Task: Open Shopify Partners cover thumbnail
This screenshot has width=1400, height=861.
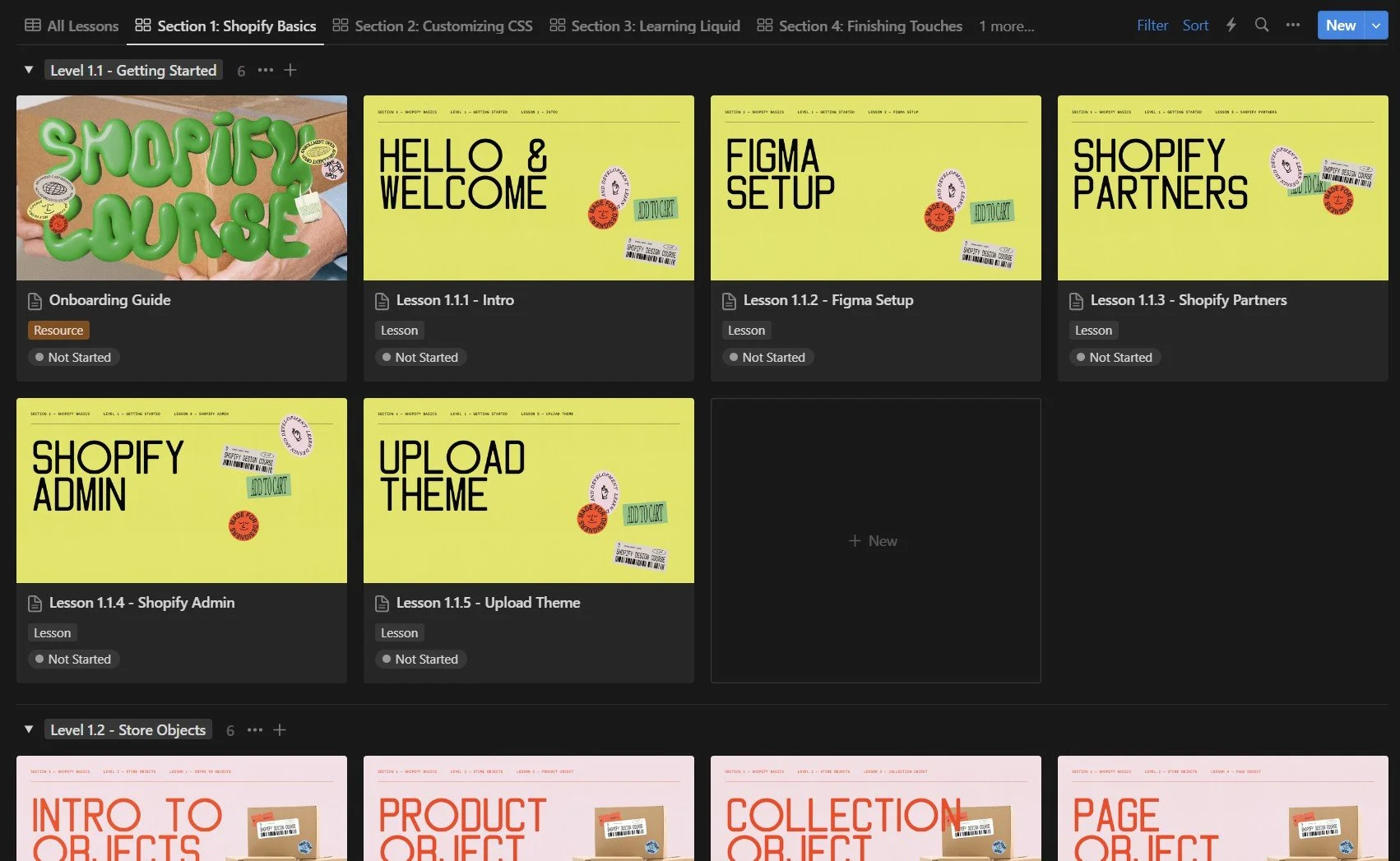Action: point(1223,187)
